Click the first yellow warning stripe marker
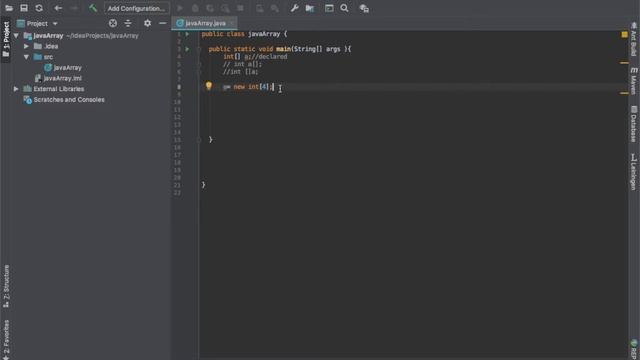Image resolution: width=640 pixels, height=360 pixels. pyautogui.click(x=624, y=63)
